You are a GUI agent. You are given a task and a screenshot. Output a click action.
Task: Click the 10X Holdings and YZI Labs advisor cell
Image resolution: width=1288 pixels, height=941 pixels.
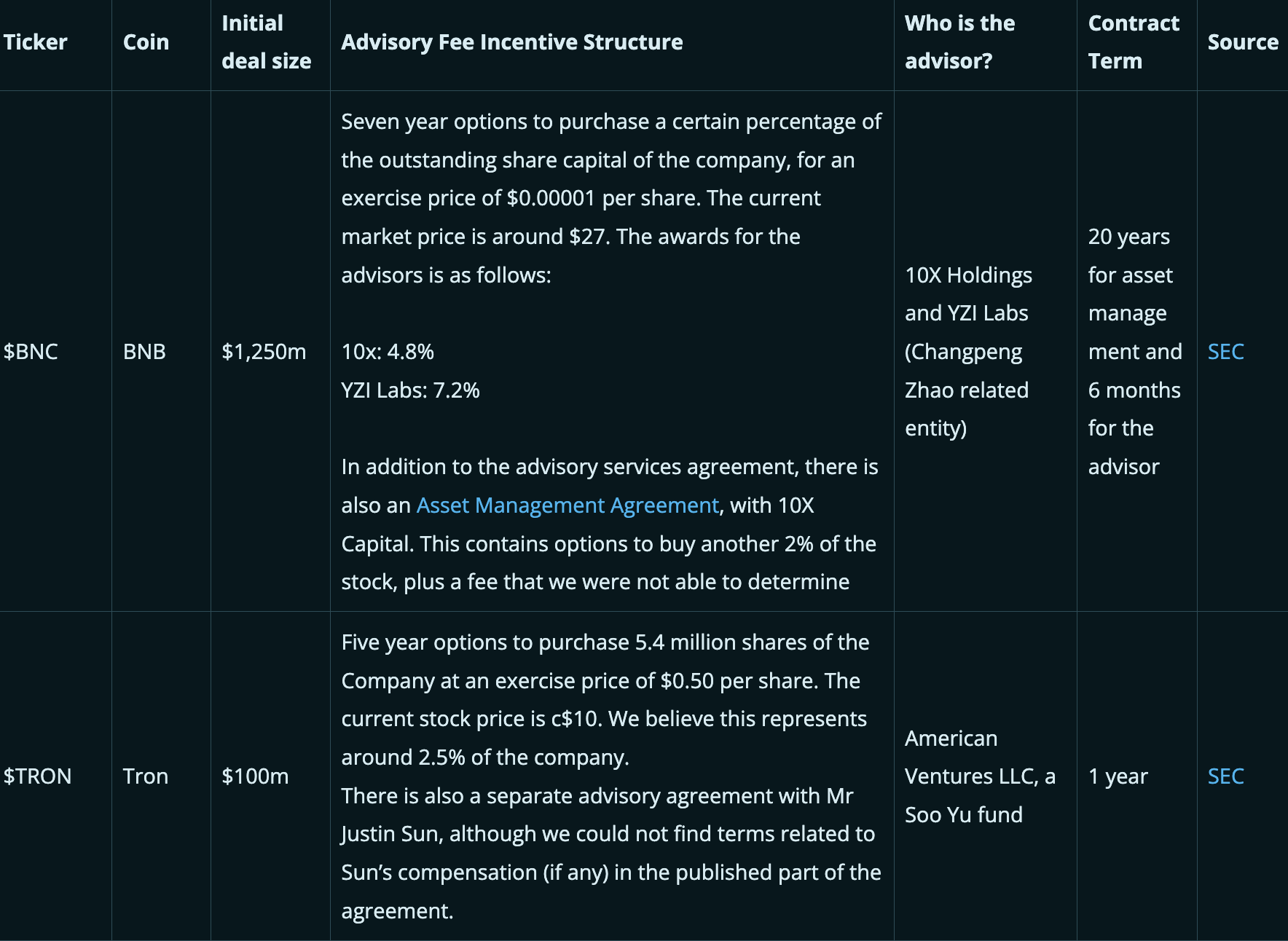(x=968, y=352)
